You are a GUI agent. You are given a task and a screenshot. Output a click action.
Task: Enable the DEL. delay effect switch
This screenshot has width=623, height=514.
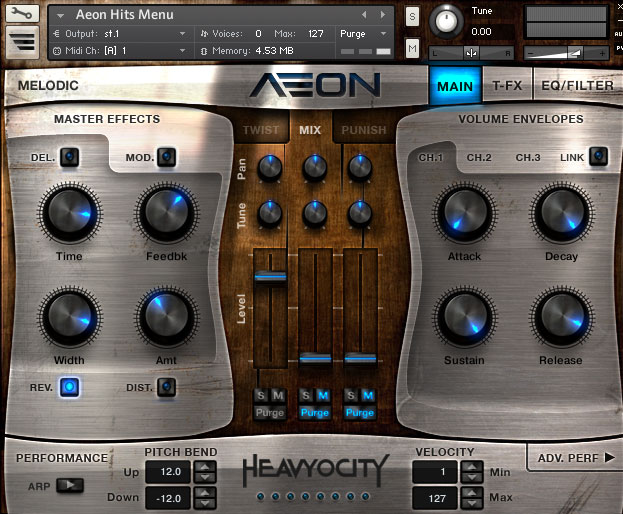(70, 157)
